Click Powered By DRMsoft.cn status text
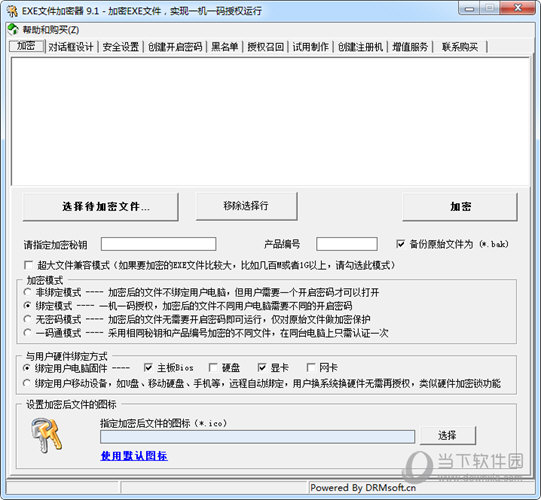This screenshot has height=500, width=541. coord(363,488)
